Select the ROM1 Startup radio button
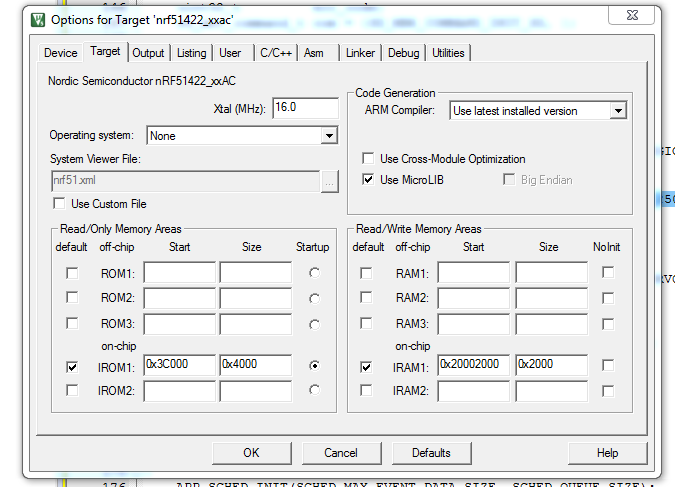675x487 pixels. 315,273
